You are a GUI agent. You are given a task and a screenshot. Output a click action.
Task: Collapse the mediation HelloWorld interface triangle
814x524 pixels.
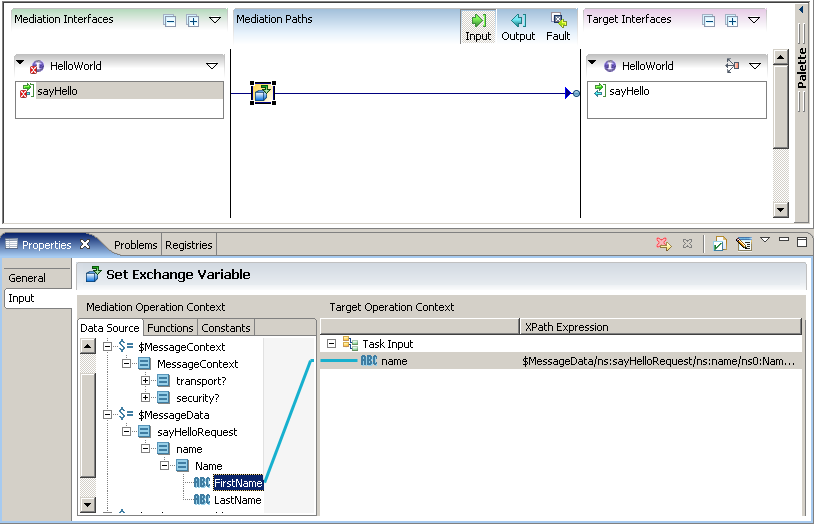pyautogui.click(x=20, y=62)
